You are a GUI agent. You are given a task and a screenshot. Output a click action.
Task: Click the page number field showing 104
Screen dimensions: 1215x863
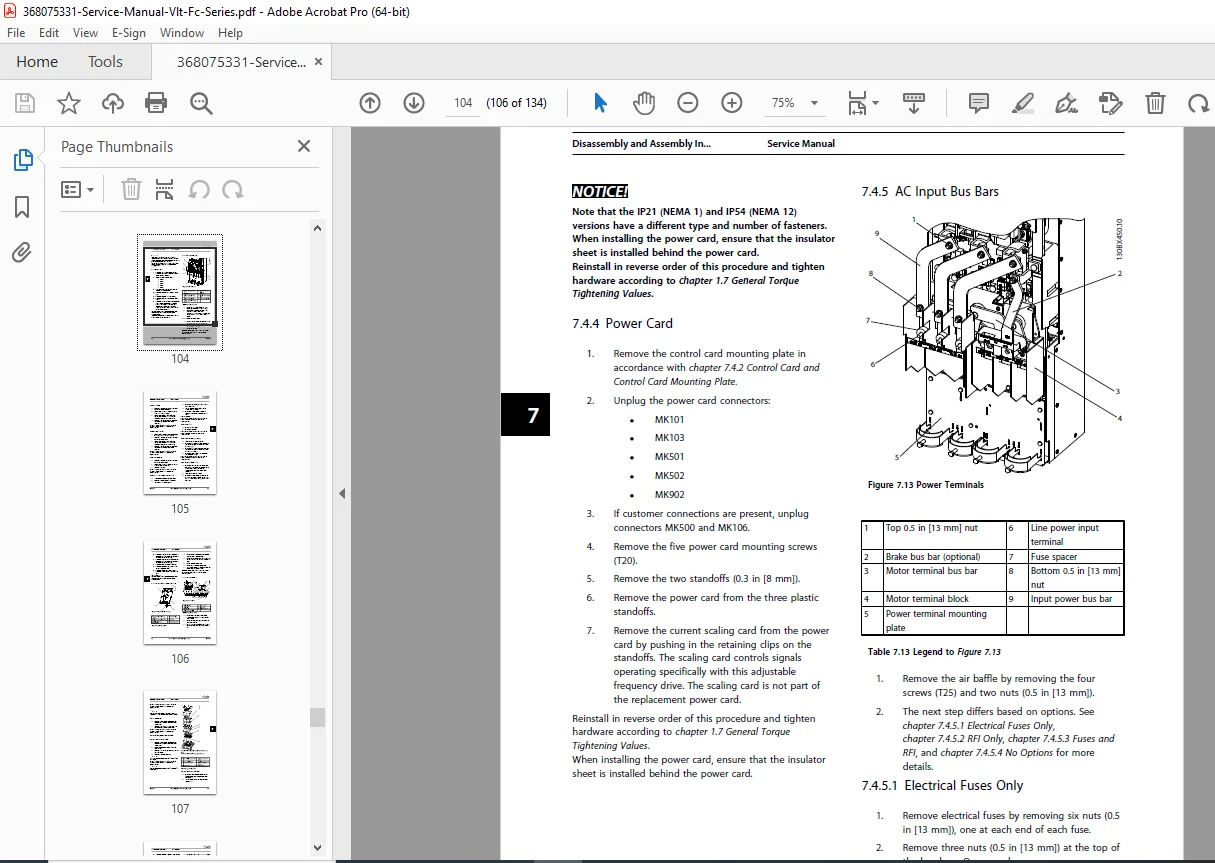click(x=463, y=103)
